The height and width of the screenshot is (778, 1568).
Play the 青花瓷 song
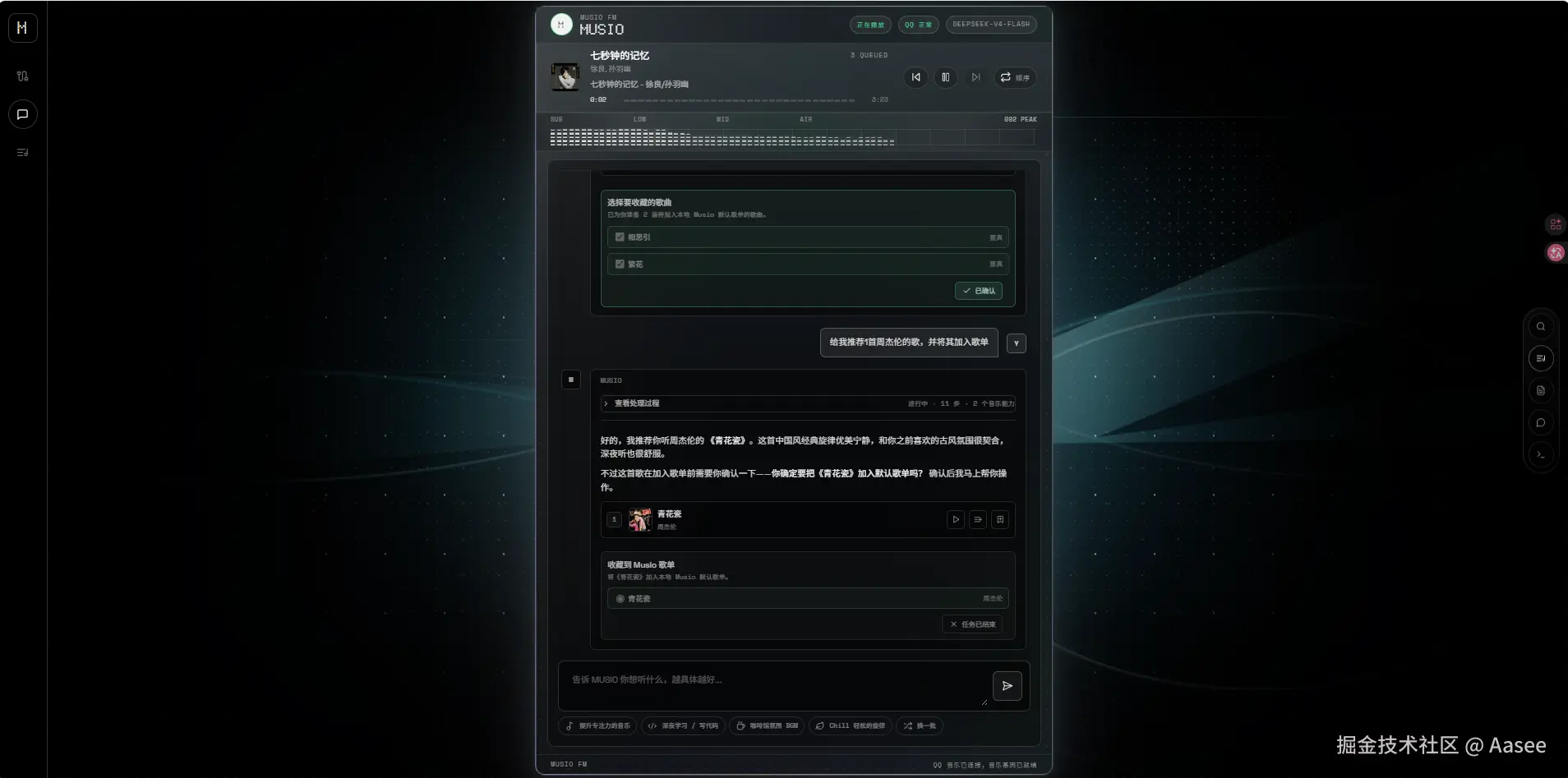(956, 520)
